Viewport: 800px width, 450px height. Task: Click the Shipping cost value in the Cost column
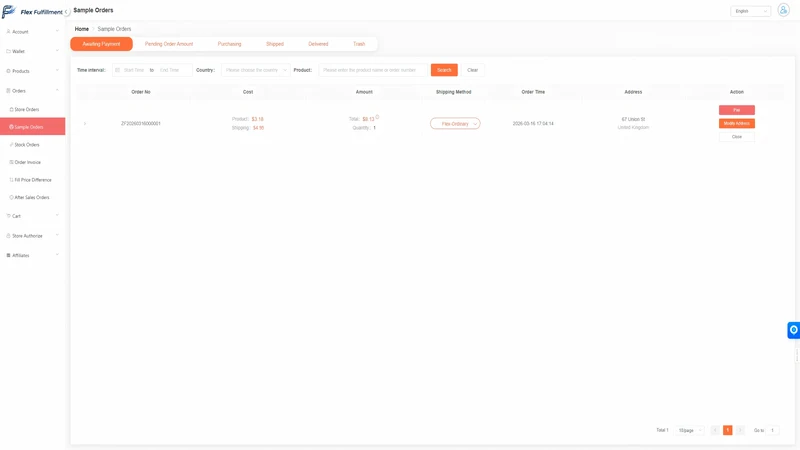259,128
